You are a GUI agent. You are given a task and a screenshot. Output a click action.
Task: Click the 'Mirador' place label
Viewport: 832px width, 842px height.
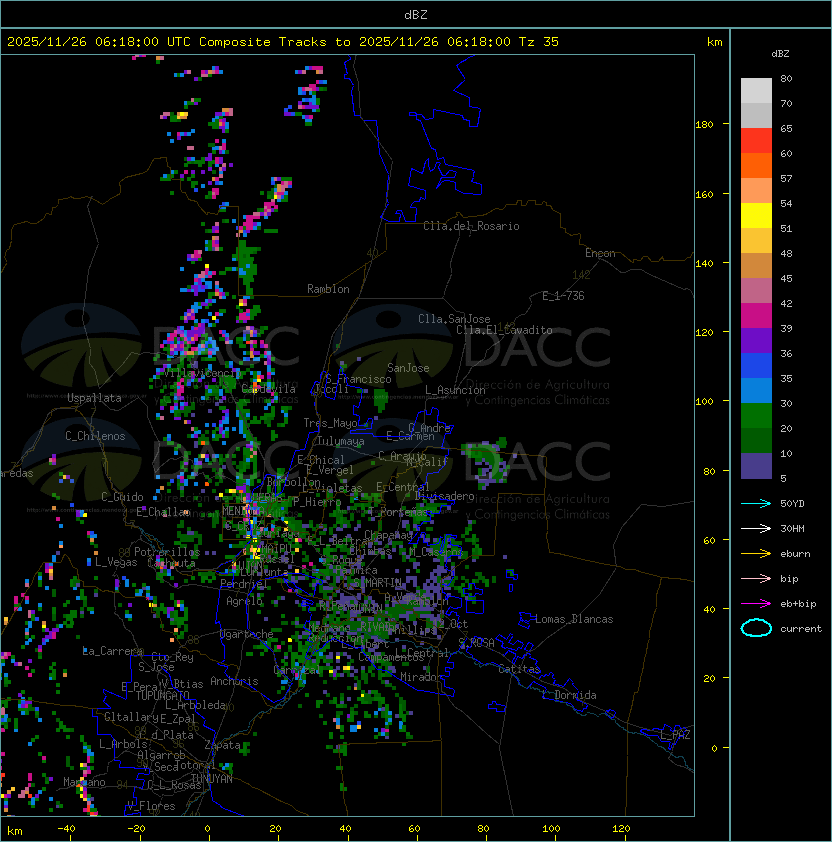point(421,677)
